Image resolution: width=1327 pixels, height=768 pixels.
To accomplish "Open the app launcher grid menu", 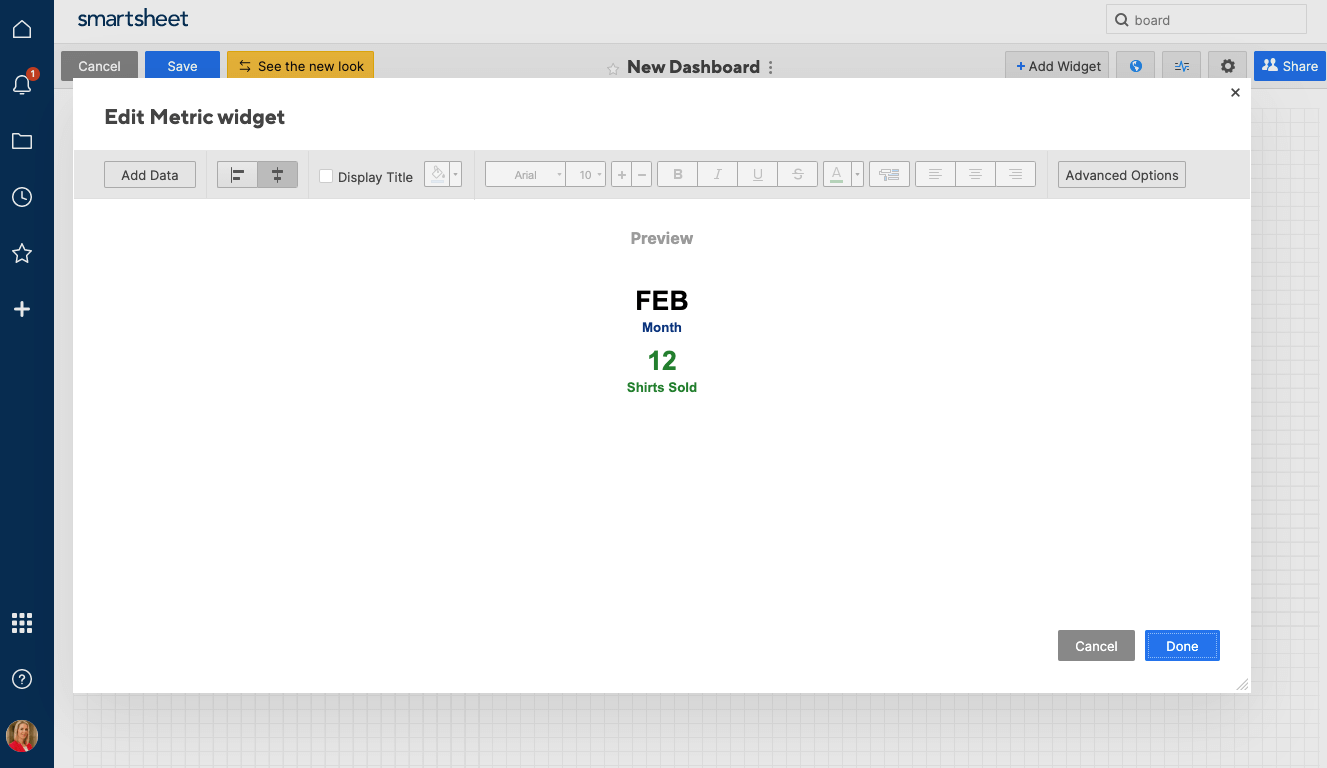I will coord(22,623).
